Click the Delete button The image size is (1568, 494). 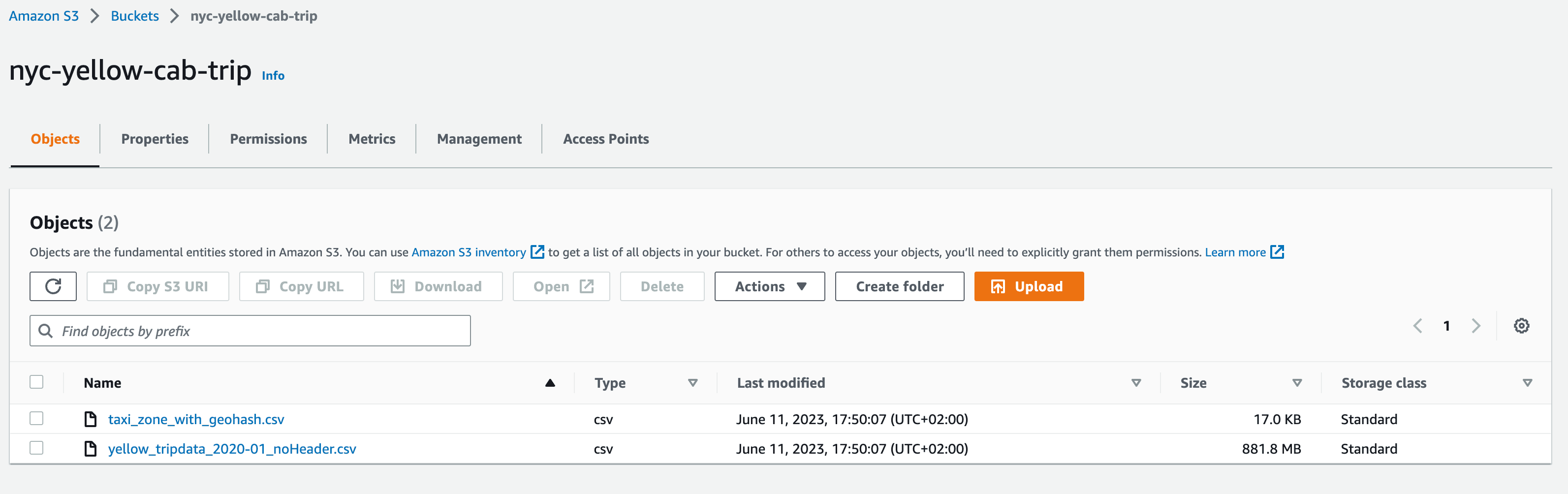662,286
